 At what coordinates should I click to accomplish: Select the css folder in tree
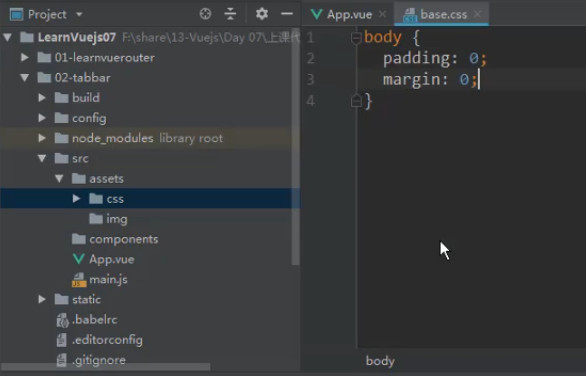pos(115,199)
